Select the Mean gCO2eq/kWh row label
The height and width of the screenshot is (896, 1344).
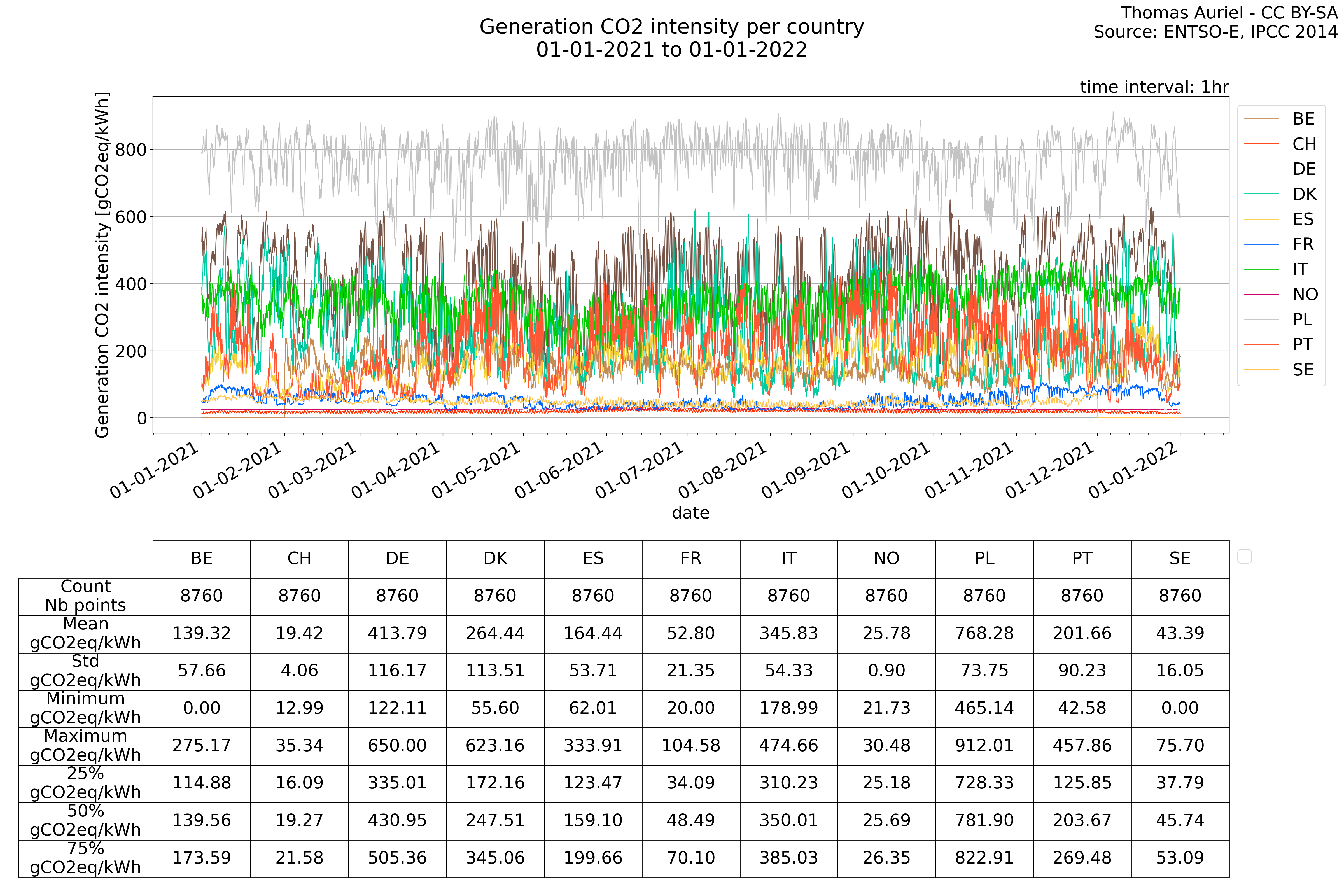click(86, 633)
